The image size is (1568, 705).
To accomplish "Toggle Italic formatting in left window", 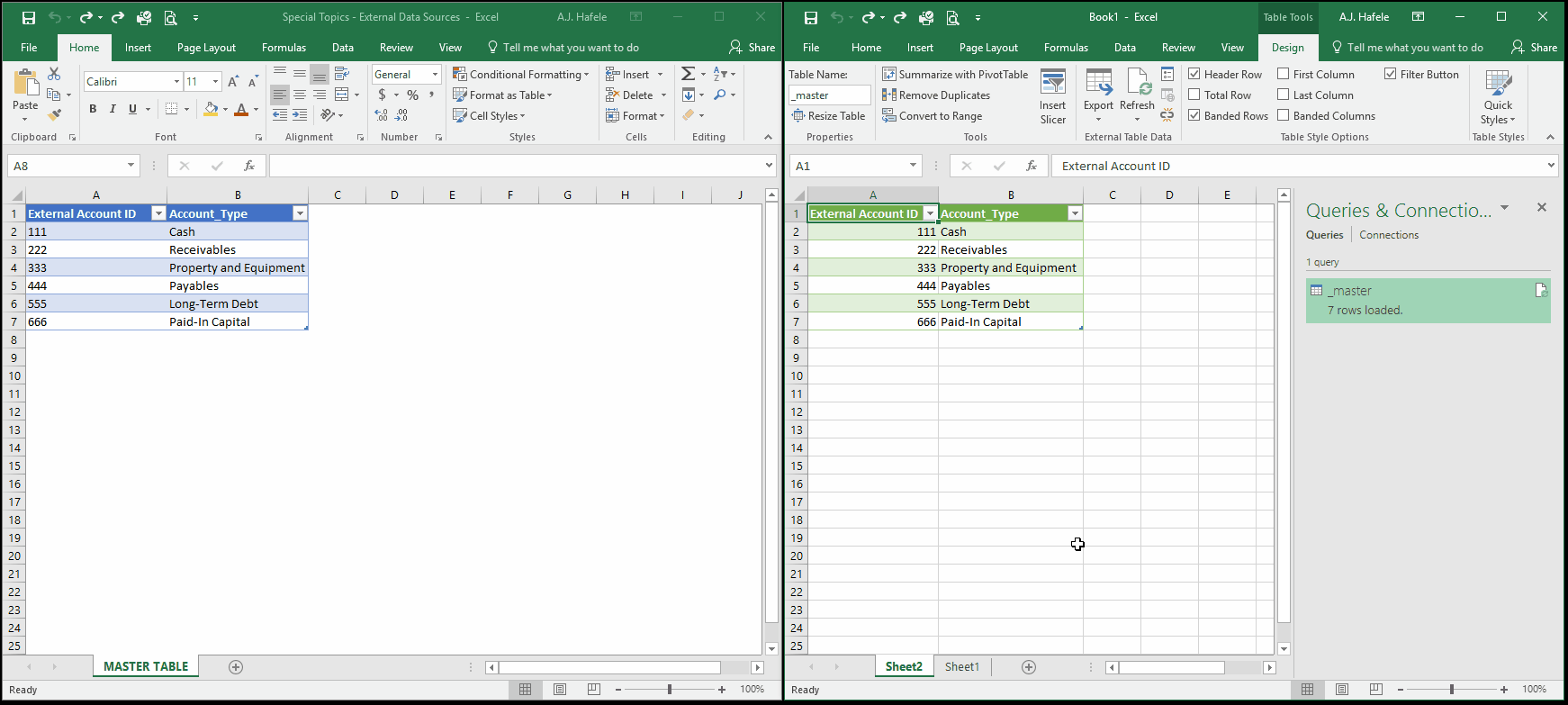I will tap(113, 109).
